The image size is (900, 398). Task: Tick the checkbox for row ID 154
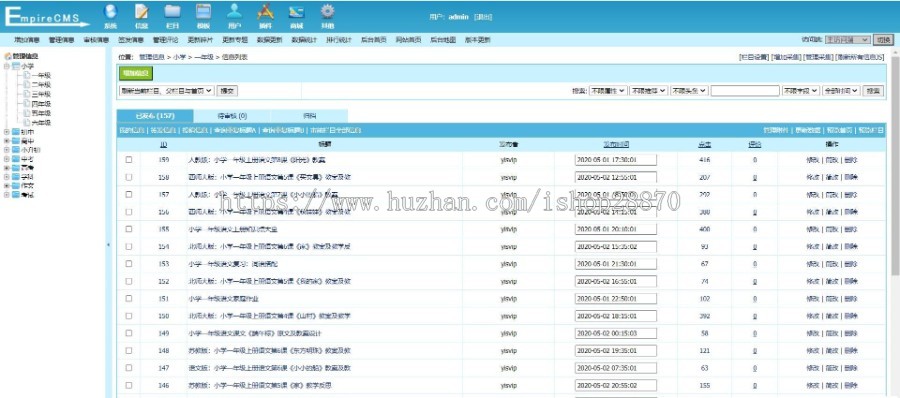(129, 246)
